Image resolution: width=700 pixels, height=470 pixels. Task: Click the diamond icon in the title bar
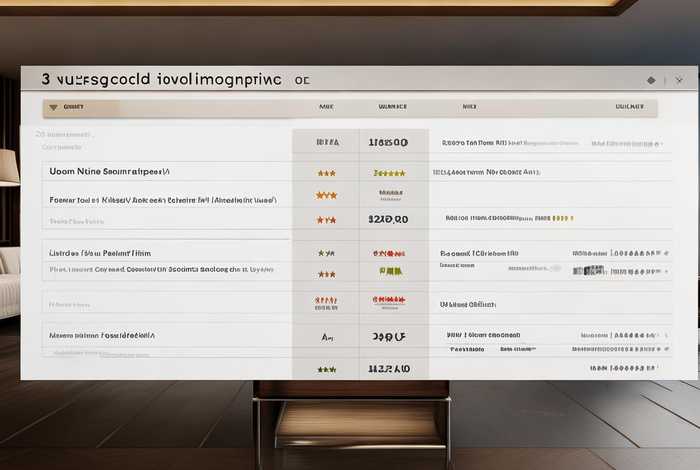click(651, 80)
